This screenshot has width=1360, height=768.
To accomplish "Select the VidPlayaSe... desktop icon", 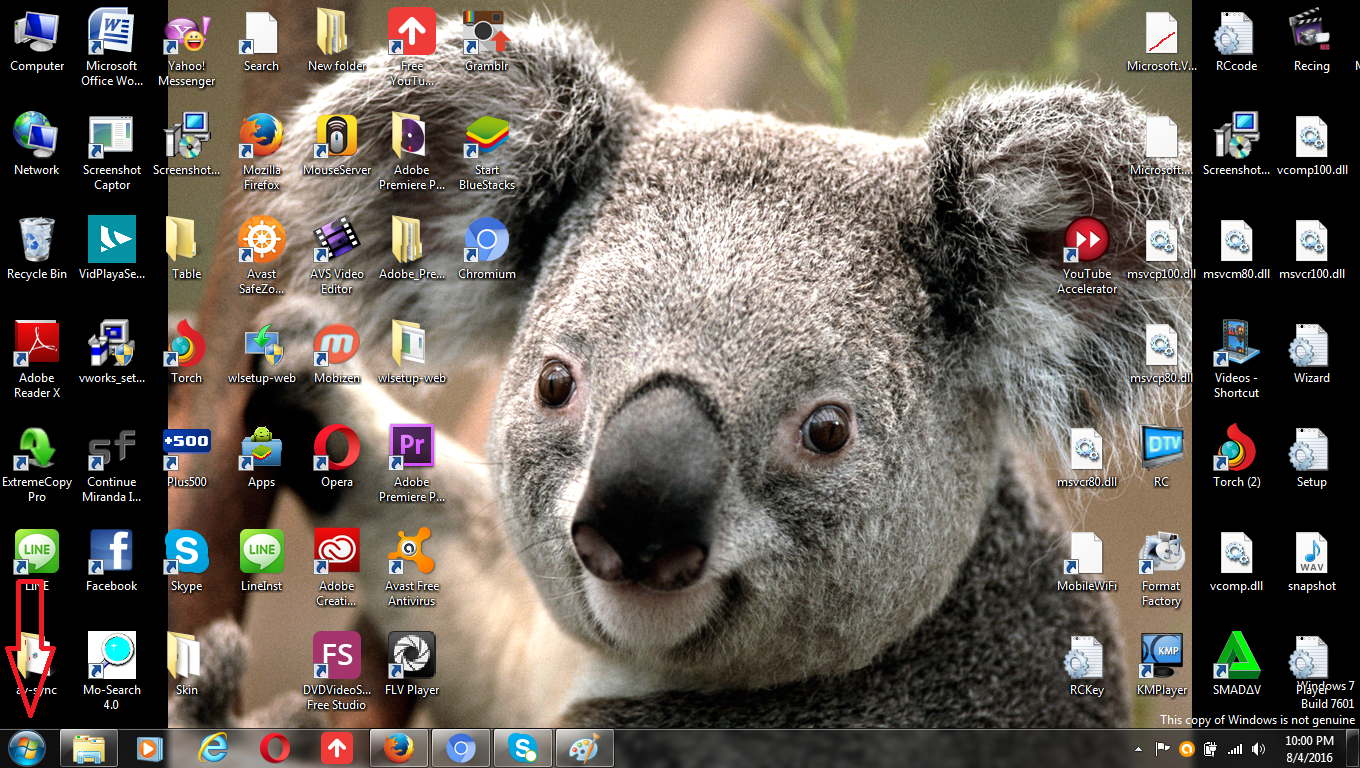I will [112, 250].
